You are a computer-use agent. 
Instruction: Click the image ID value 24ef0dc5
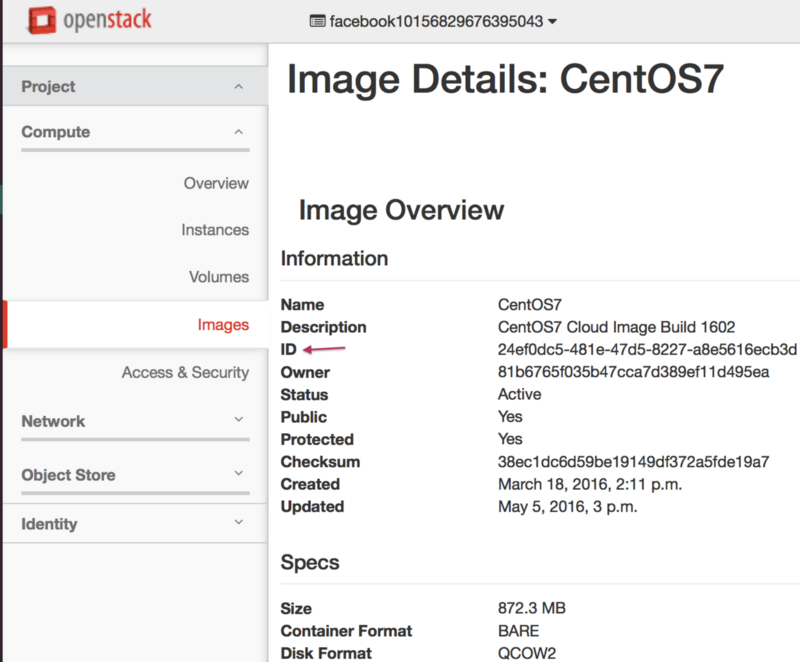pos(647,350)
